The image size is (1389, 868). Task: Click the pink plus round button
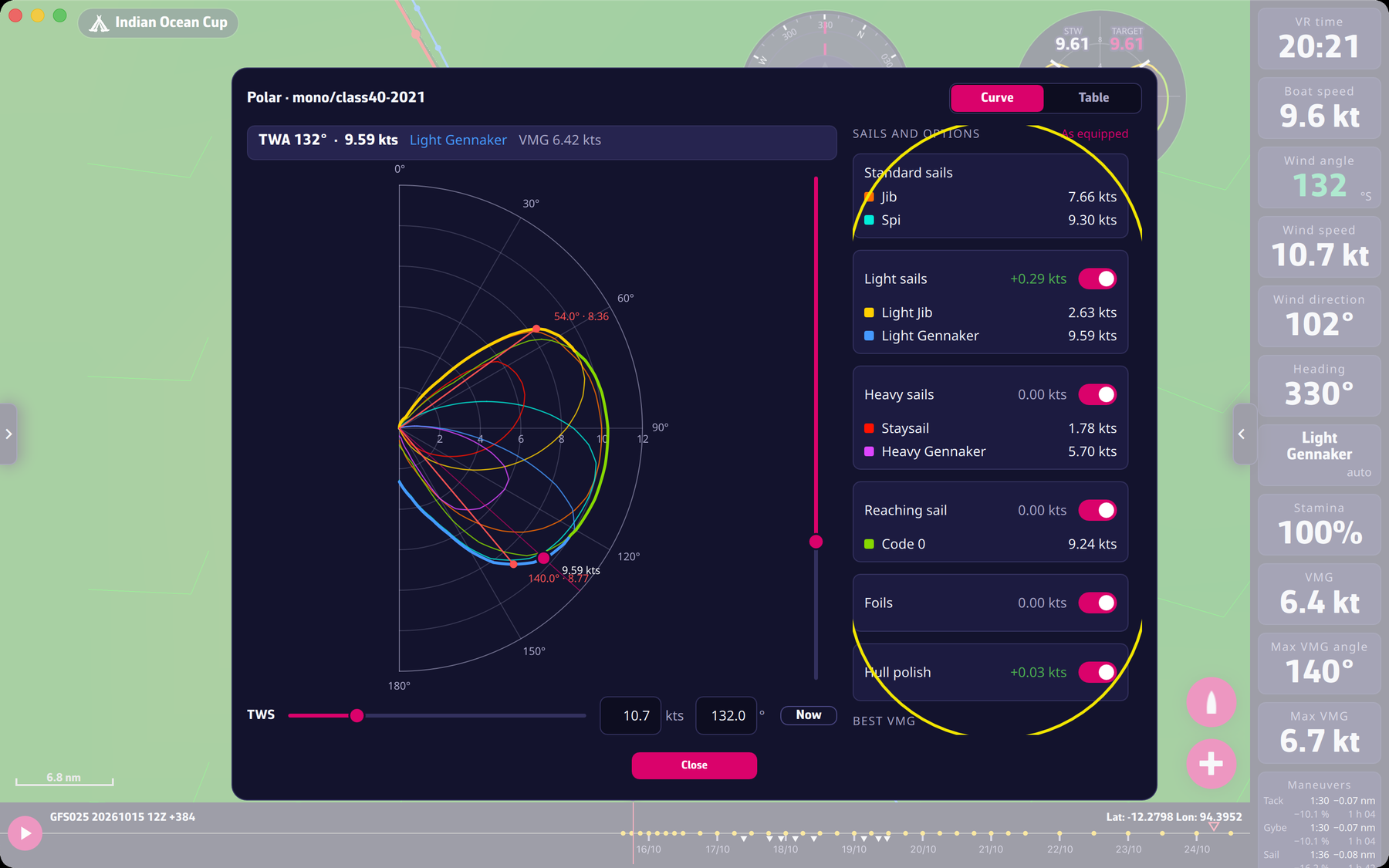point(1211,764)
